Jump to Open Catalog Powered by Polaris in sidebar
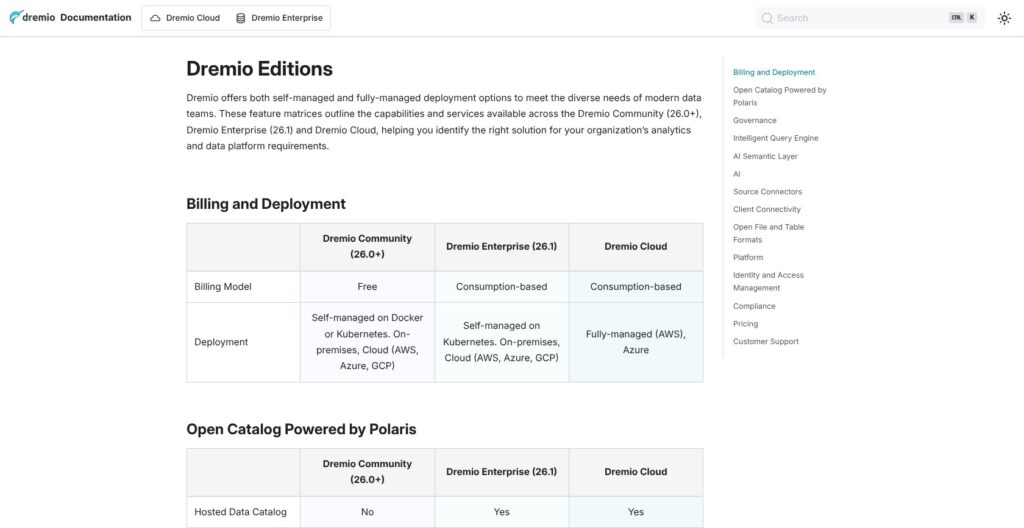Viewport: 1024px width, 528px height. [779, 96]
